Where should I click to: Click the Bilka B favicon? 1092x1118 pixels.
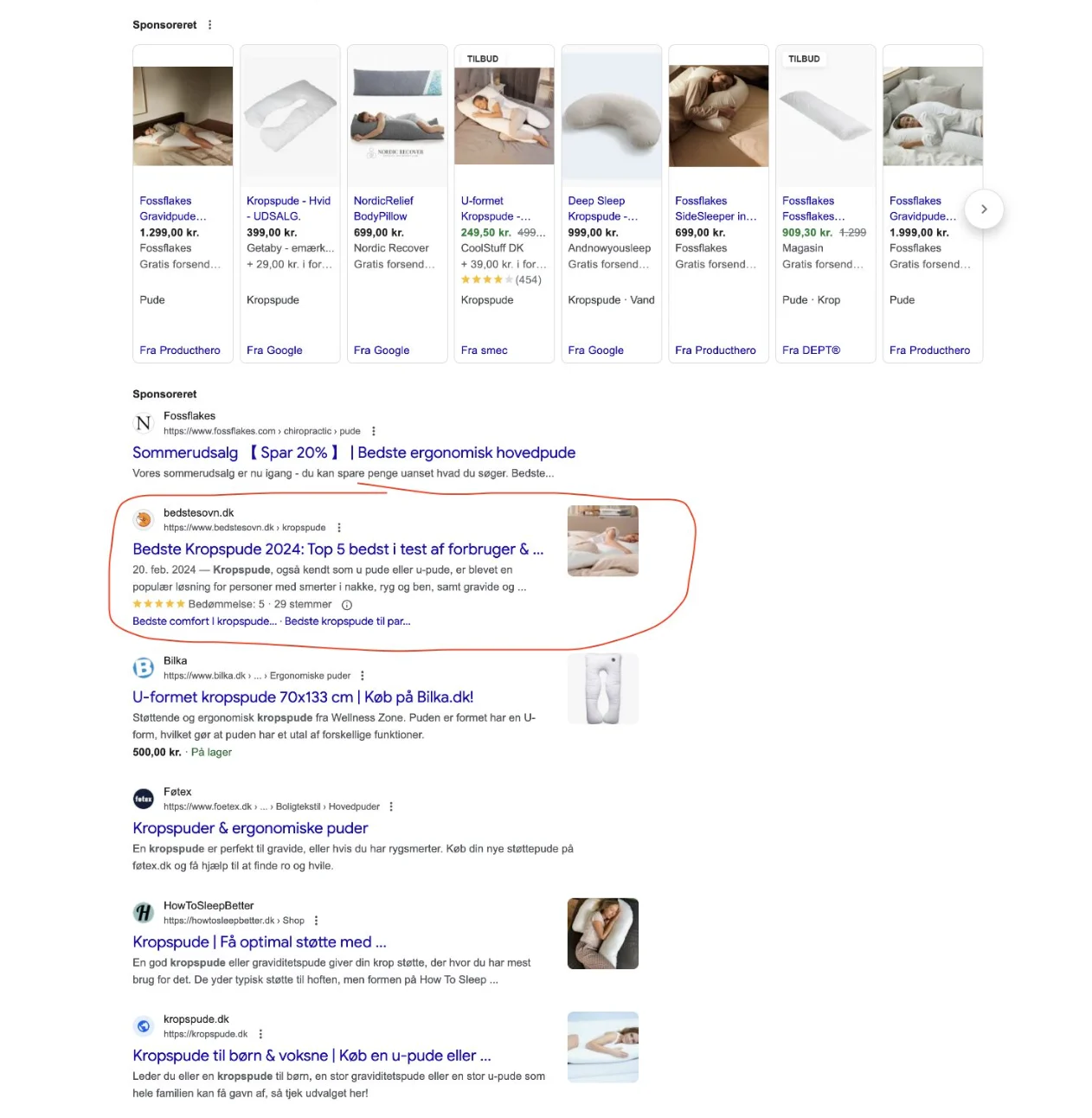[144, 668]
